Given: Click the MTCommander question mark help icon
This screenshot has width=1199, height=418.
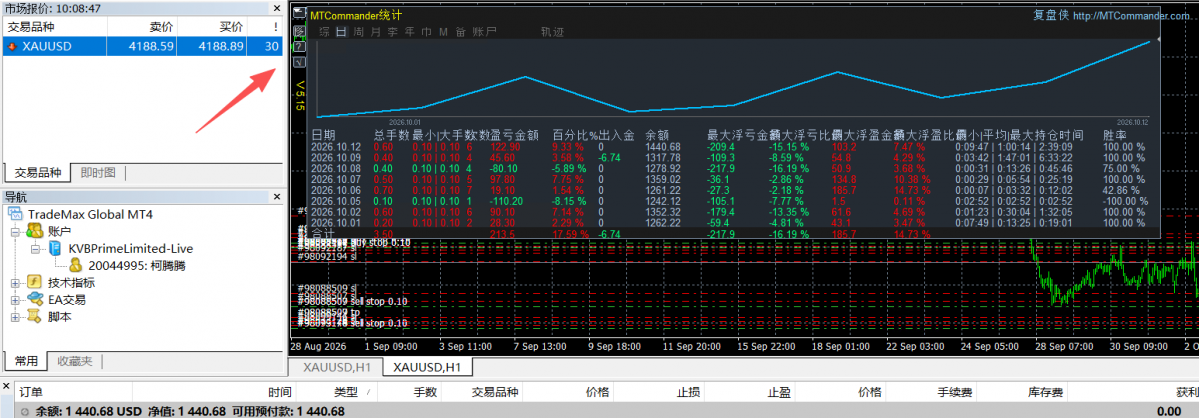Looking at the screenshot, I should point(299,47).
